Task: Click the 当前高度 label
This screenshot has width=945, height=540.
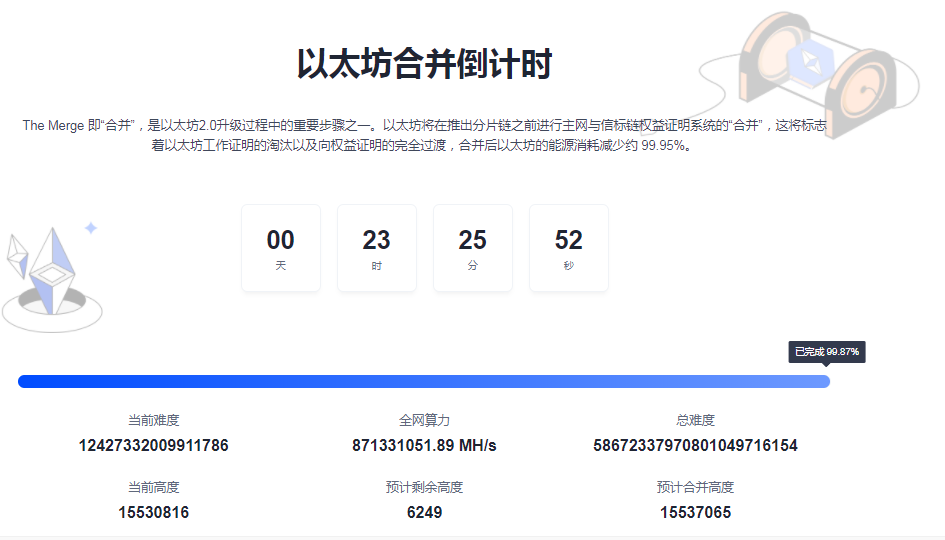Action: coord(154,487)
